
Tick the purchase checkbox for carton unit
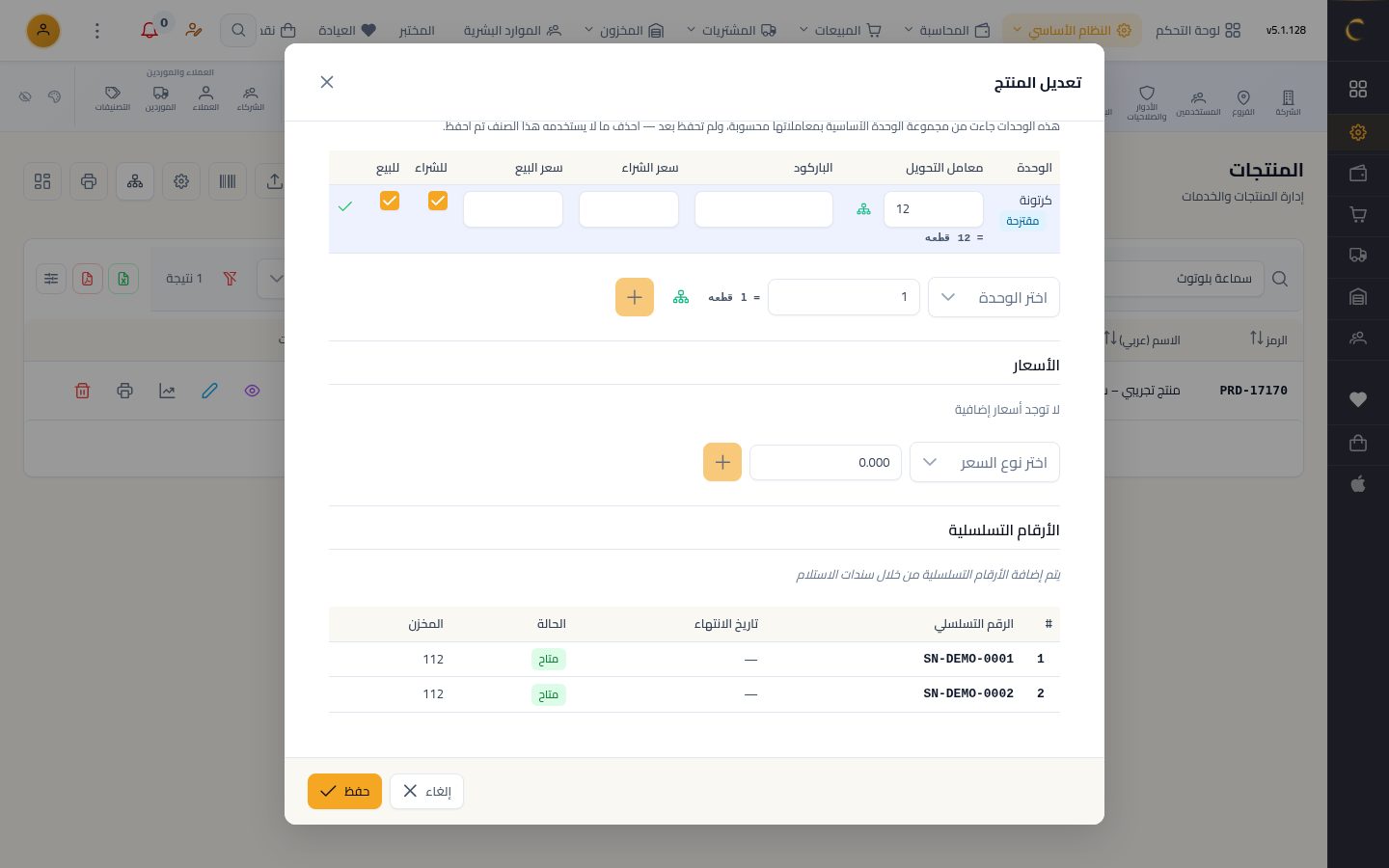pos(438,201)
